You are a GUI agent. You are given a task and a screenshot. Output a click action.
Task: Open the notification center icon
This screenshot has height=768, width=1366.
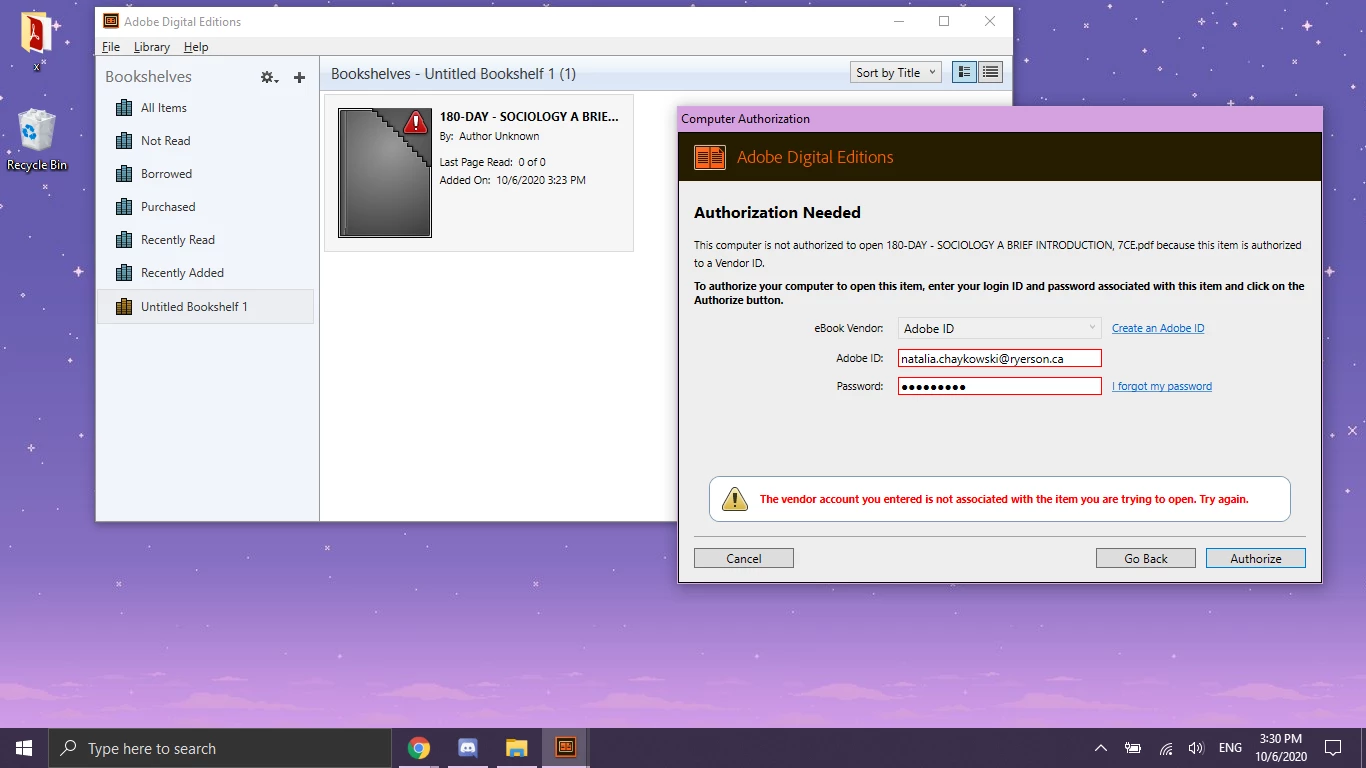pyautogui.click(x=1333, y=748)
